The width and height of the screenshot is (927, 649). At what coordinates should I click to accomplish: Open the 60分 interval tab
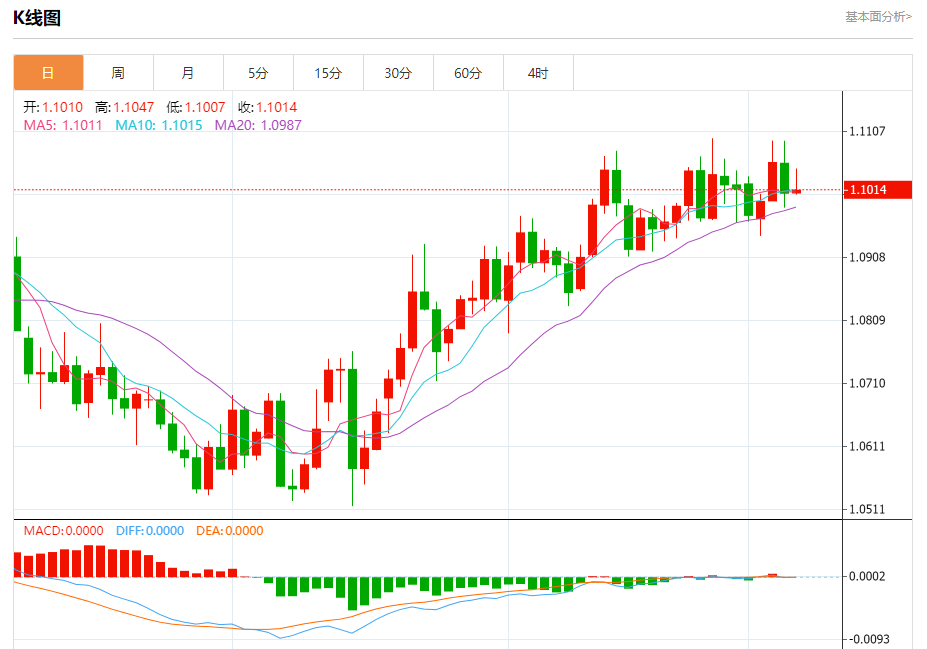(x=468, y=73)
